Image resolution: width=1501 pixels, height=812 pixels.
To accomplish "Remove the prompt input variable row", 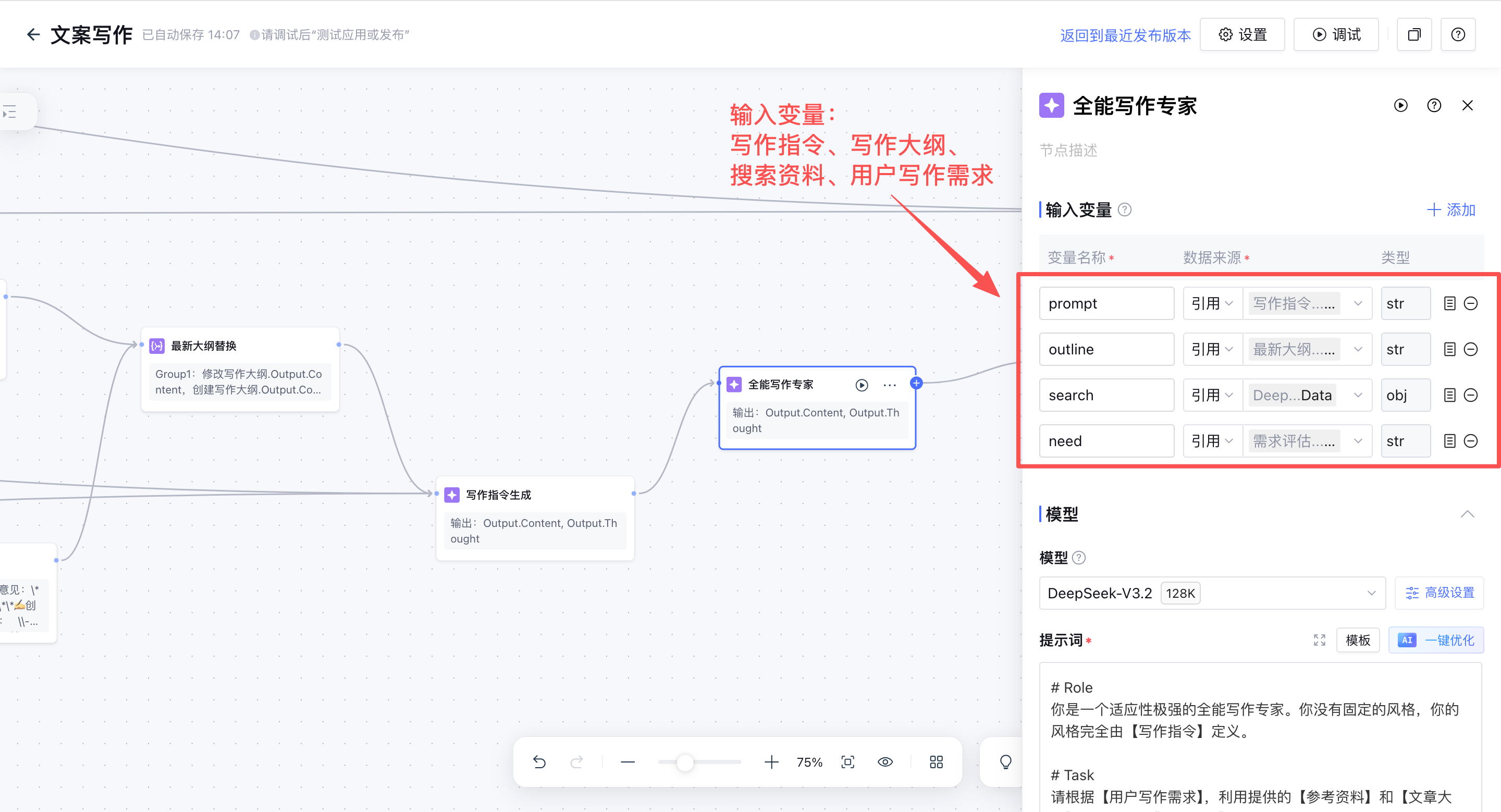I will point(1471,303).
